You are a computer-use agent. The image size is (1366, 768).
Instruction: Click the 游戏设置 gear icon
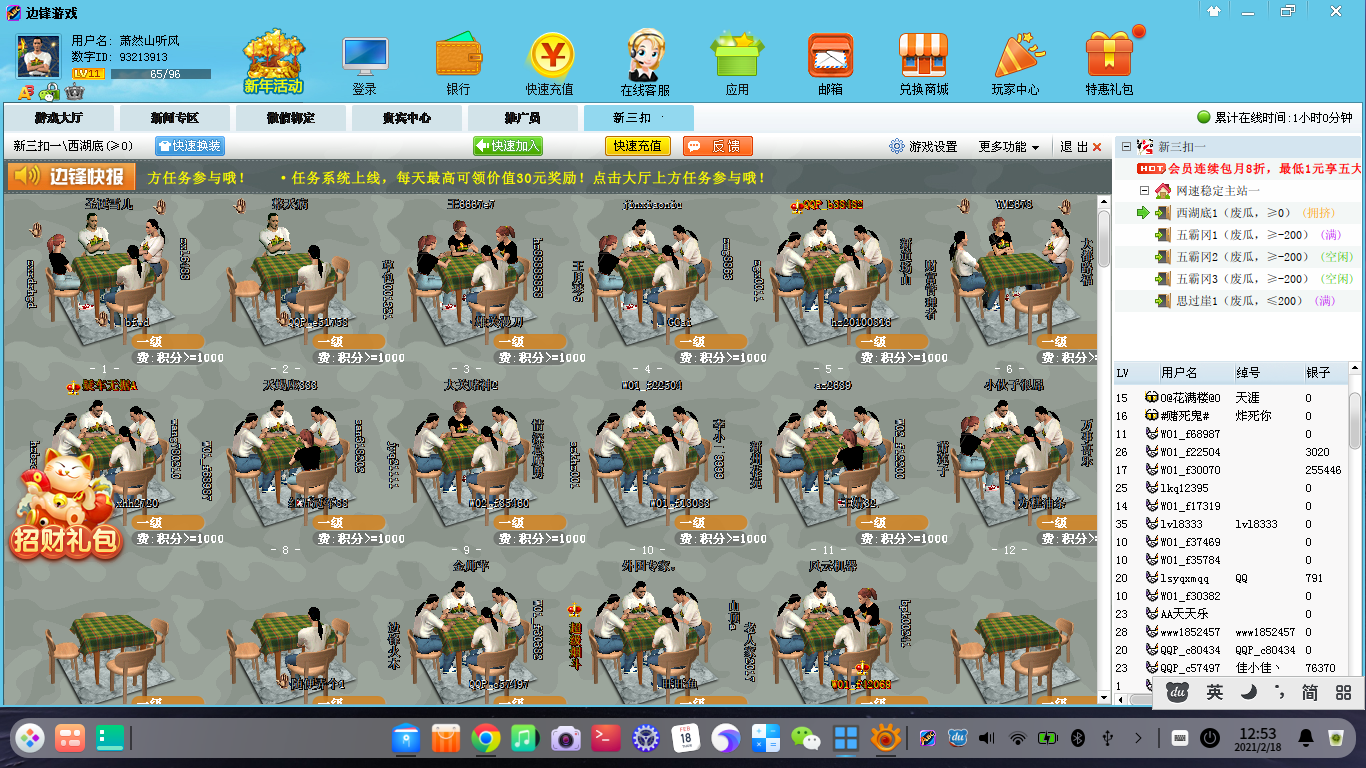(897, 146)
